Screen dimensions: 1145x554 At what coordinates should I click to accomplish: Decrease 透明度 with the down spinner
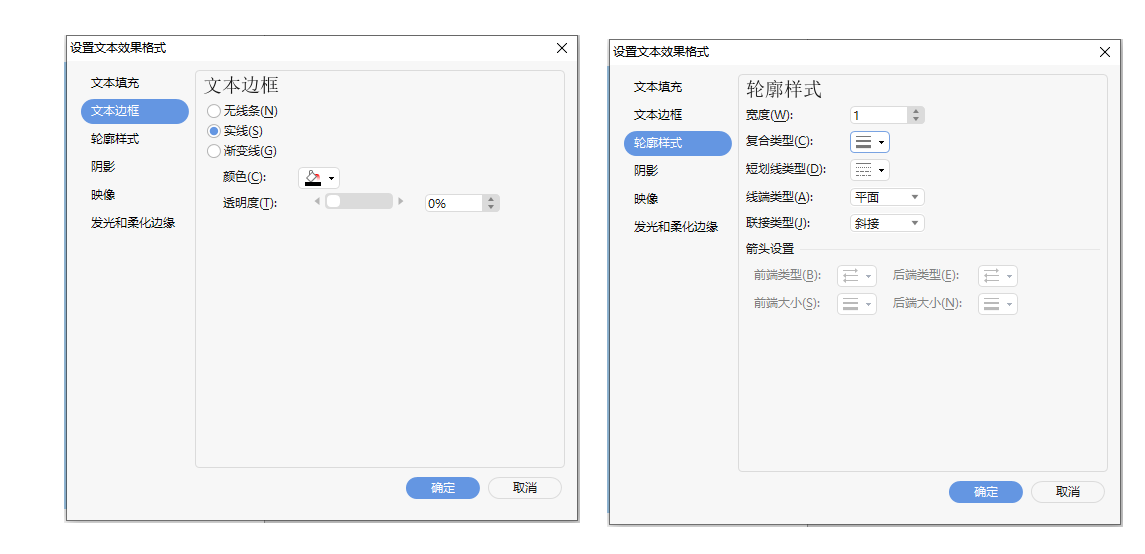click(491, 208)
